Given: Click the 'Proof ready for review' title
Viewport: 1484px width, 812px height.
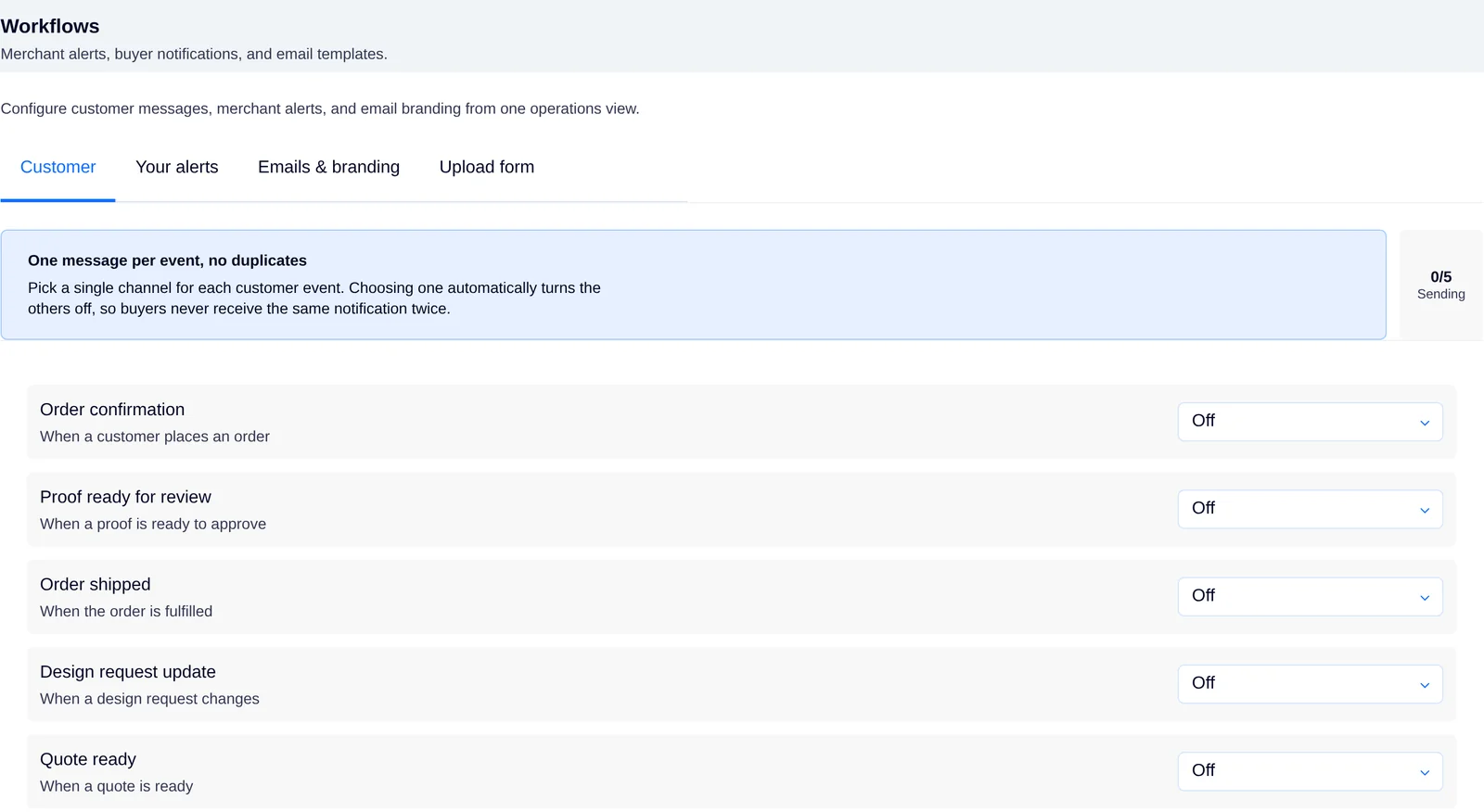Looking at the screenshot, I should click(125, 497).
